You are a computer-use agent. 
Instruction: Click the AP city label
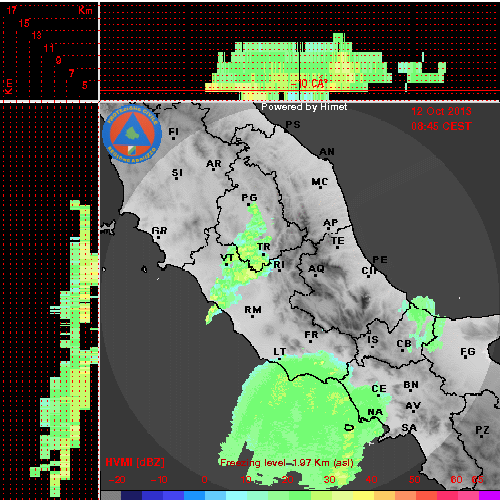331,223
